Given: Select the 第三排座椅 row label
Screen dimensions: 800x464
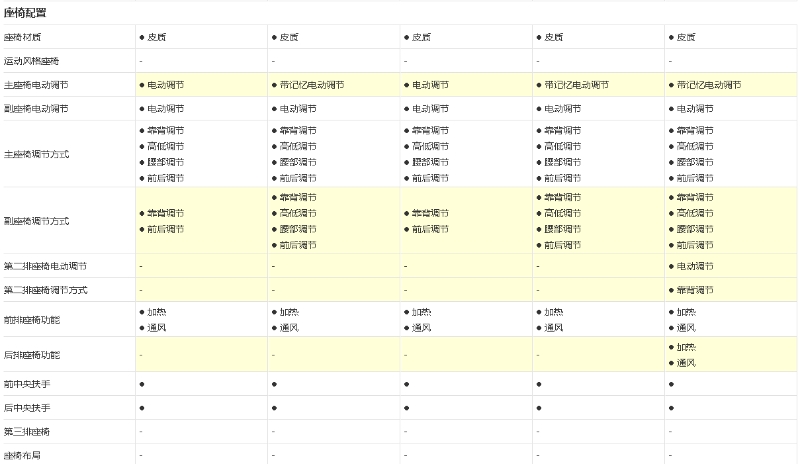Looking at the screenshot, I should (27, 432).
